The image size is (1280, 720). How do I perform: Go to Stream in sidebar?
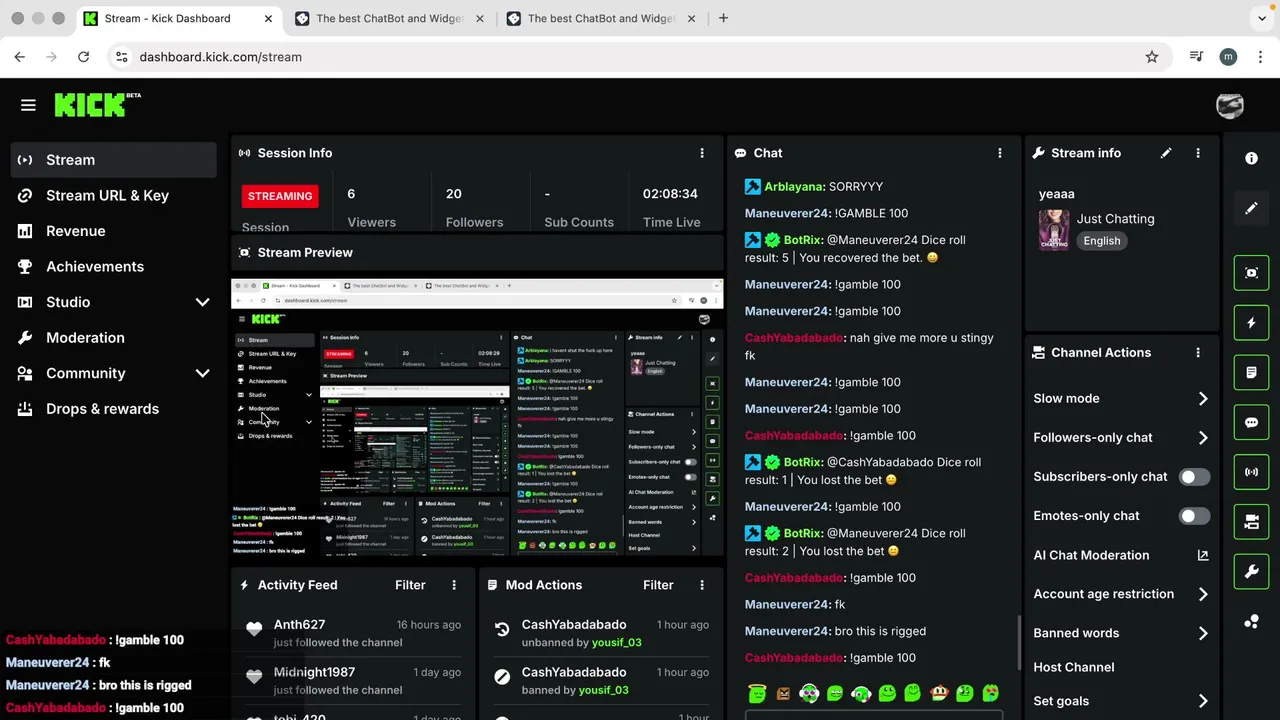[x=113, y=160]
